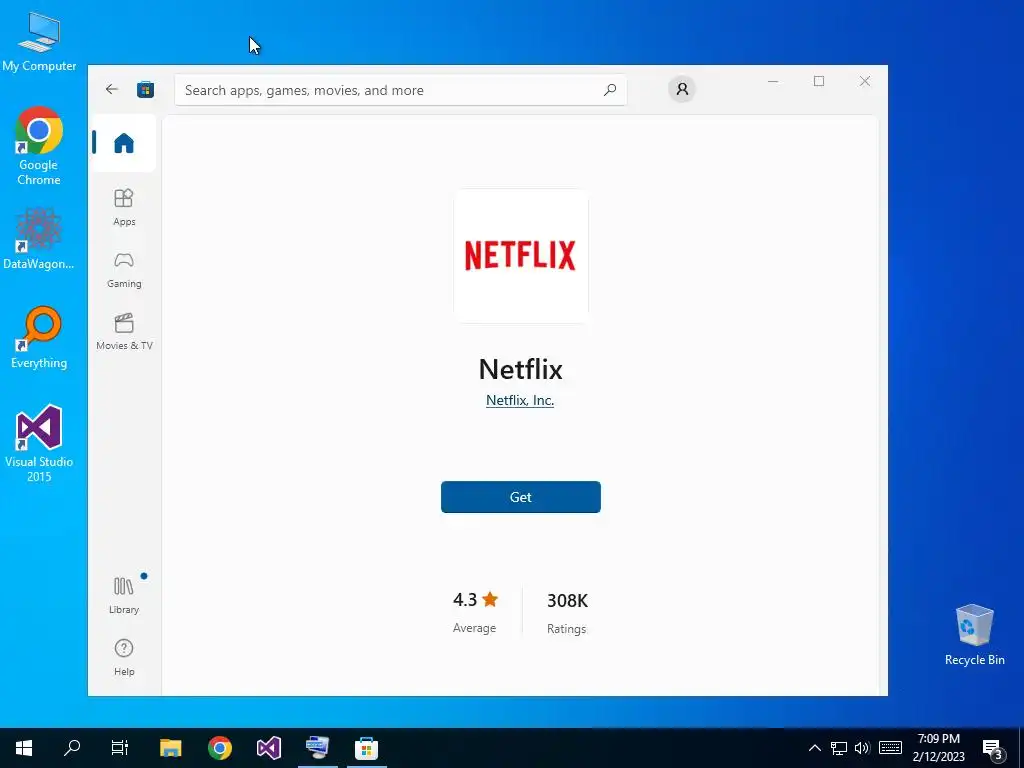
Task: Open the volume speaker tray icon
Action: (x=862, y=748)
